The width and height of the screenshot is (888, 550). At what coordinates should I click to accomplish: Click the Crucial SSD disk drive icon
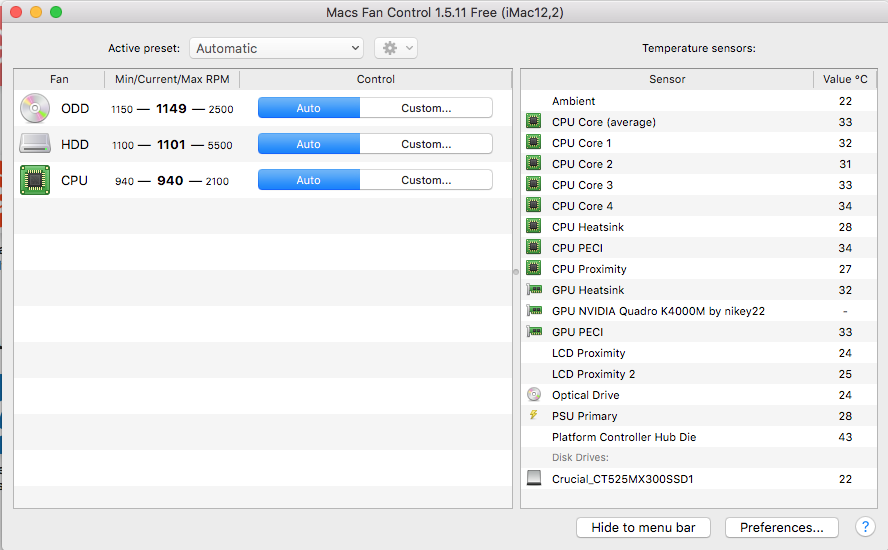(x=534, y=479)
